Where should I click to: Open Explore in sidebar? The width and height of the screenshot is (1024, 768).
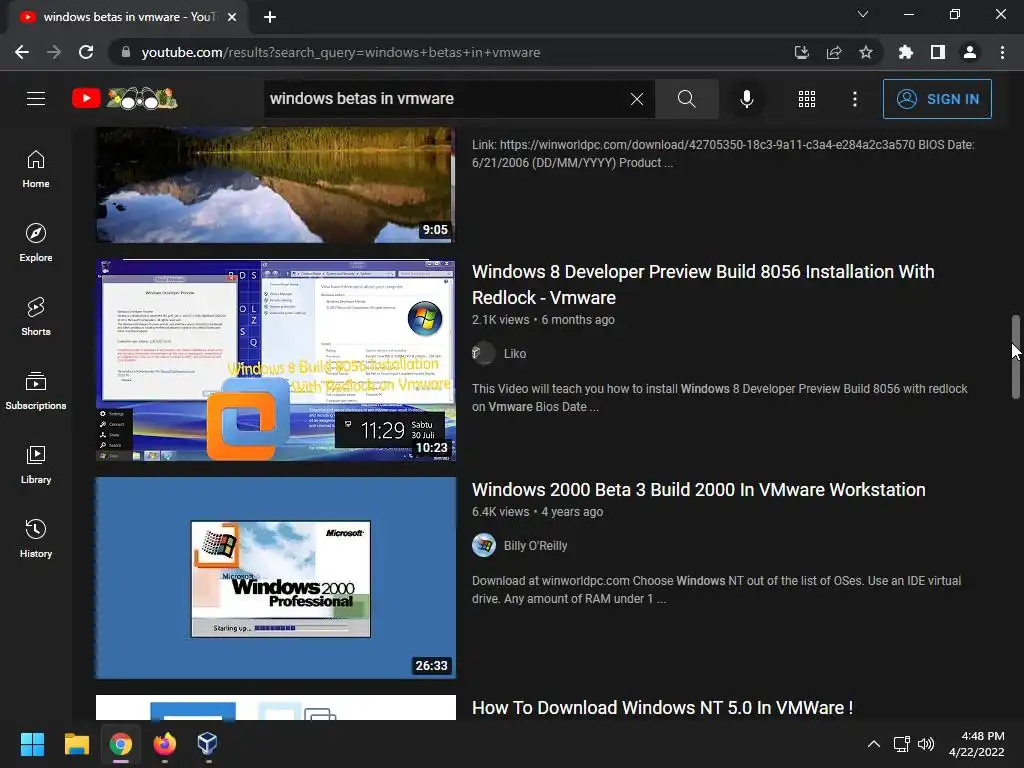point(36,243)
